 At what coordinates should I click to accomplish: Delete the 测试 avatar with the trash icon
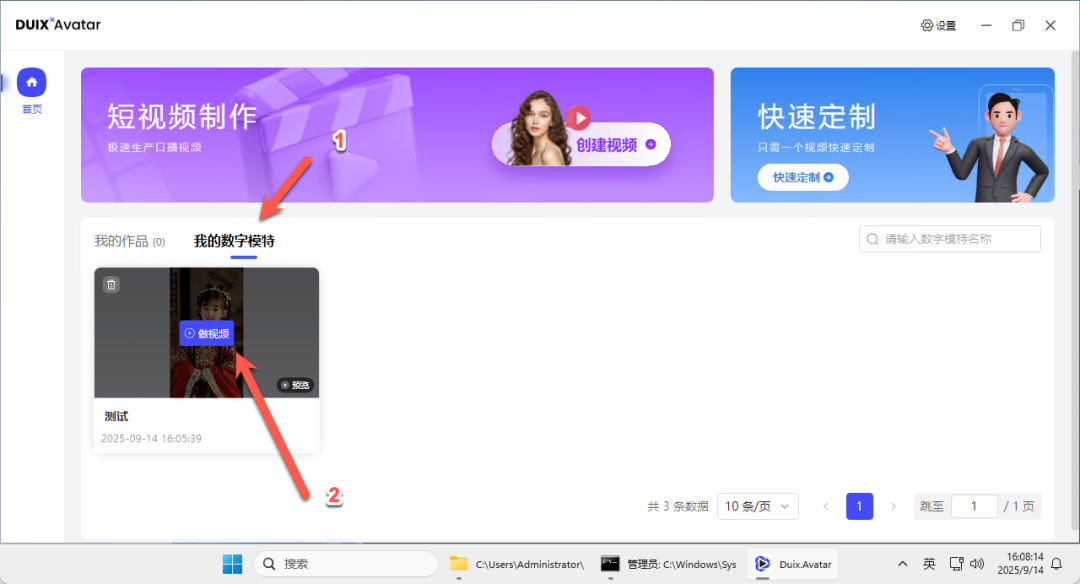(111, 285)
